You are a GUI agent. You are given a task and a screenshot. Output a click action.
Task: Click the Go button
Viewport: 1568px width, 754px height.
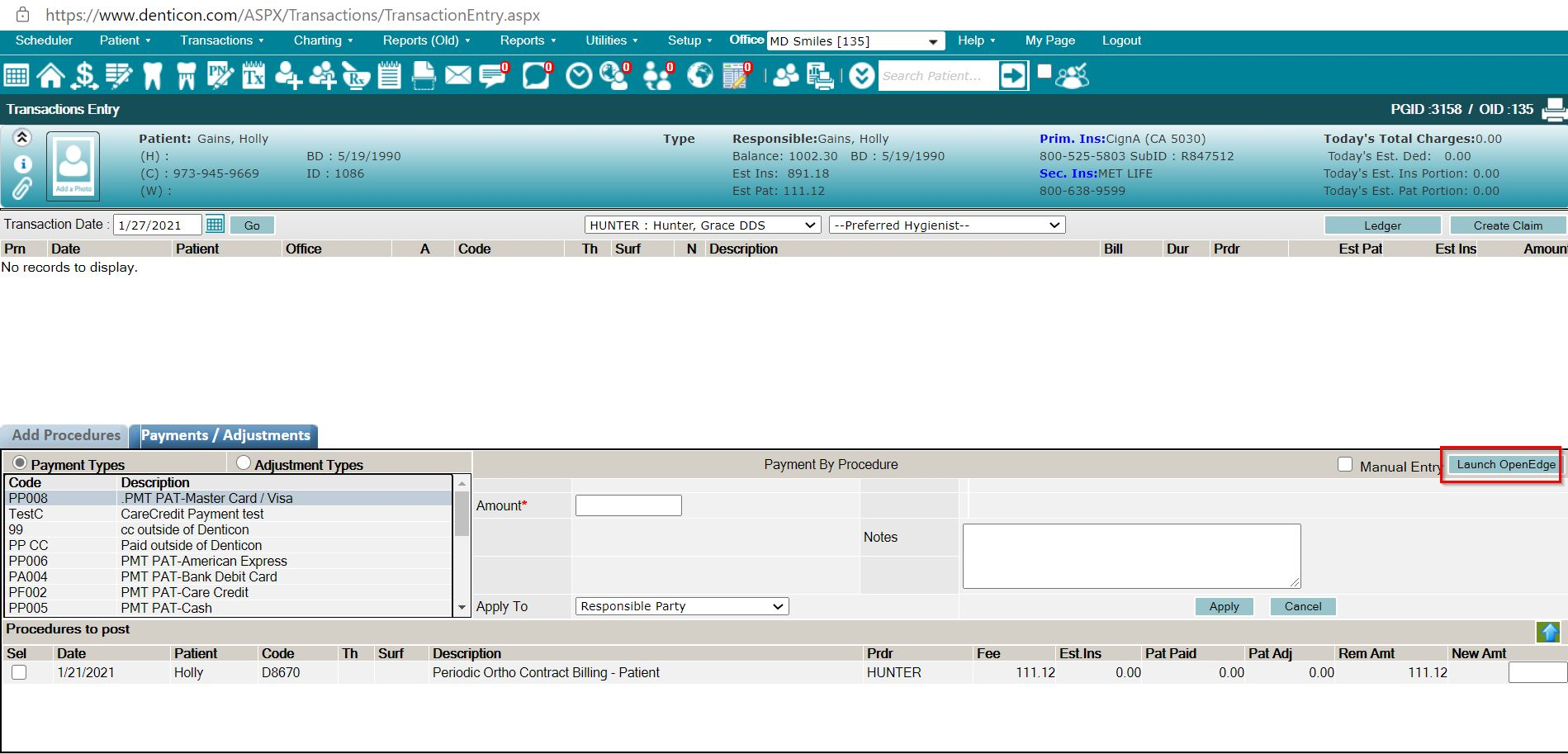tap(252, 225)
